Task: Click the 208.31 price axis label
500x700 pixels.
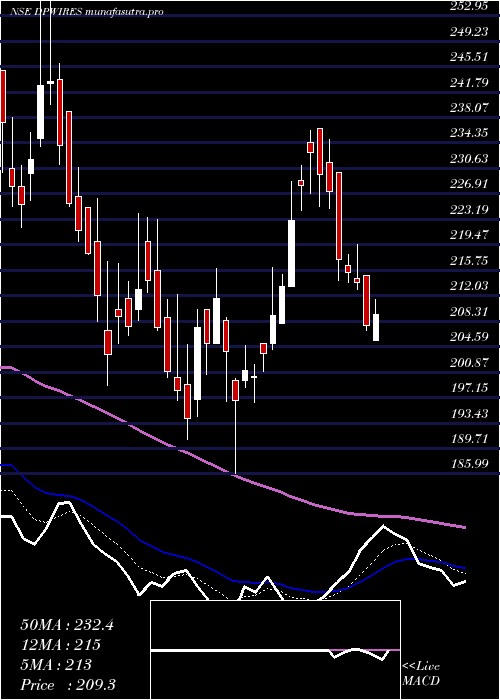Action: (x=470, y=312)
